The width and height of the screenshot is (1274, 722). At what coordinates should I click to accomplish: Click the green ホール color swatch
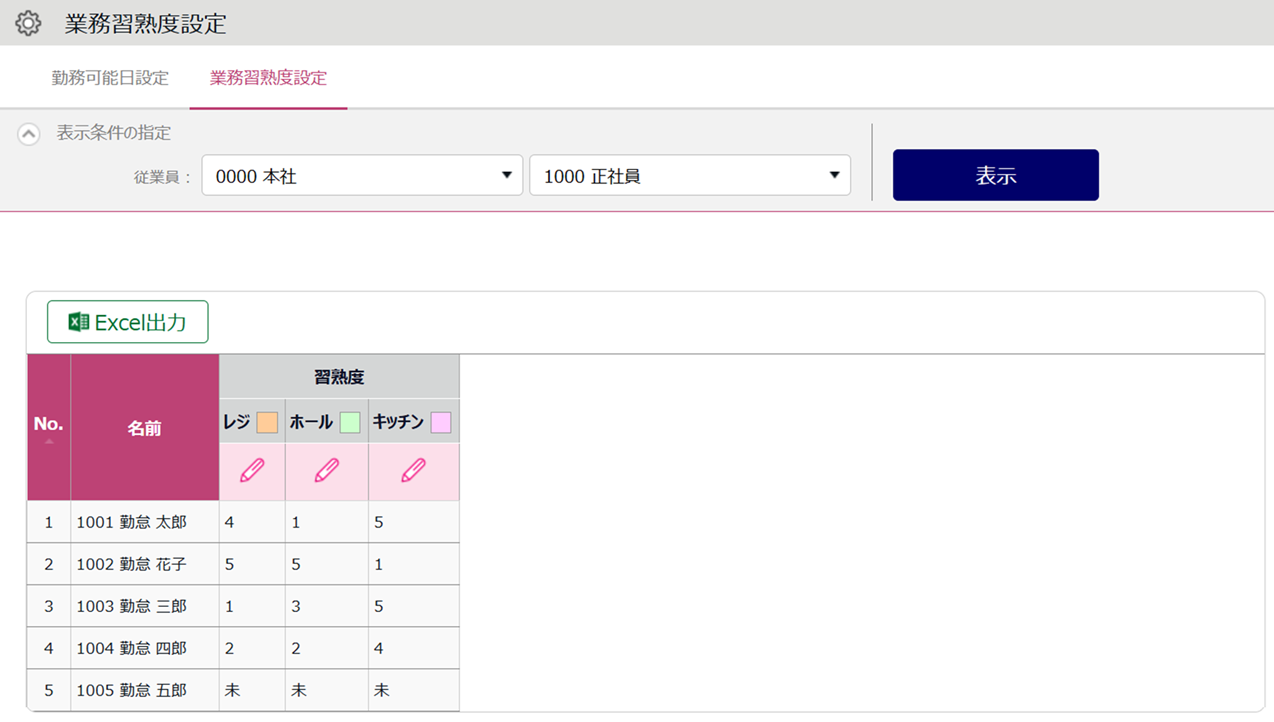(x=350, y=422)
